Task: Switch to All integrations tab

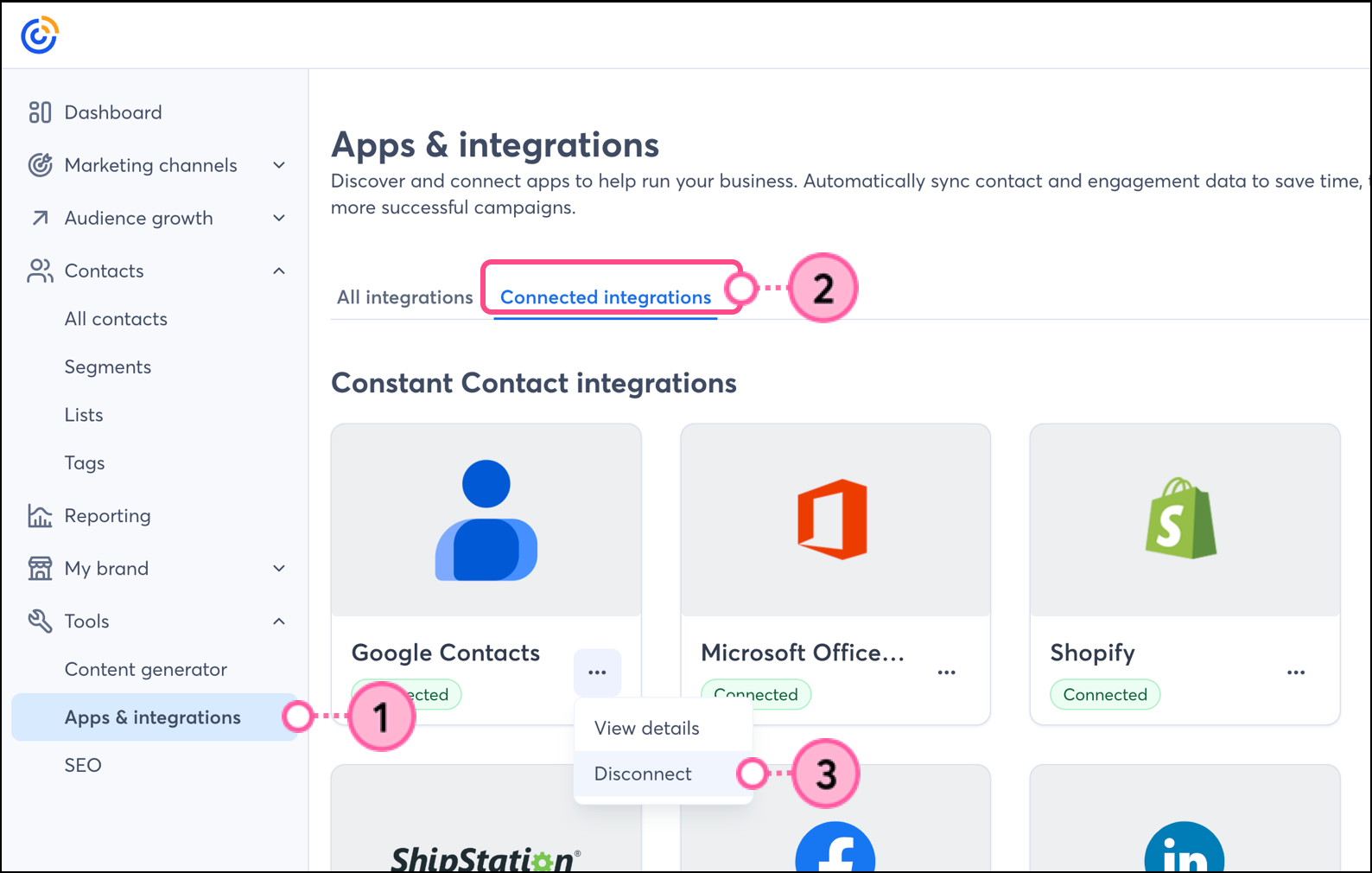Action: click(x=404, y=297)
